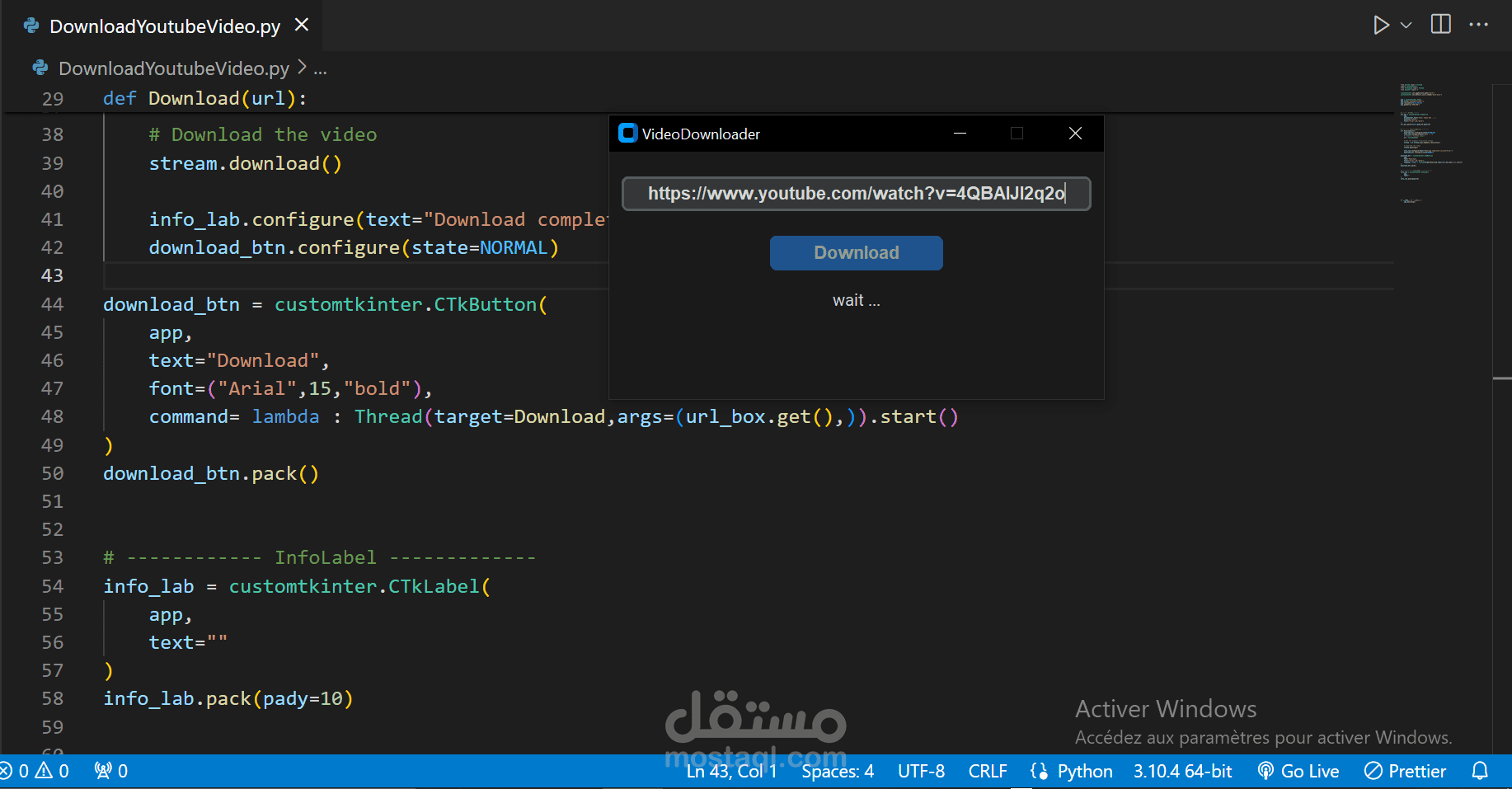Open the More Actions ellipsis menu
This screenshot has width=1512, height=789.
tap(1479, 25)
